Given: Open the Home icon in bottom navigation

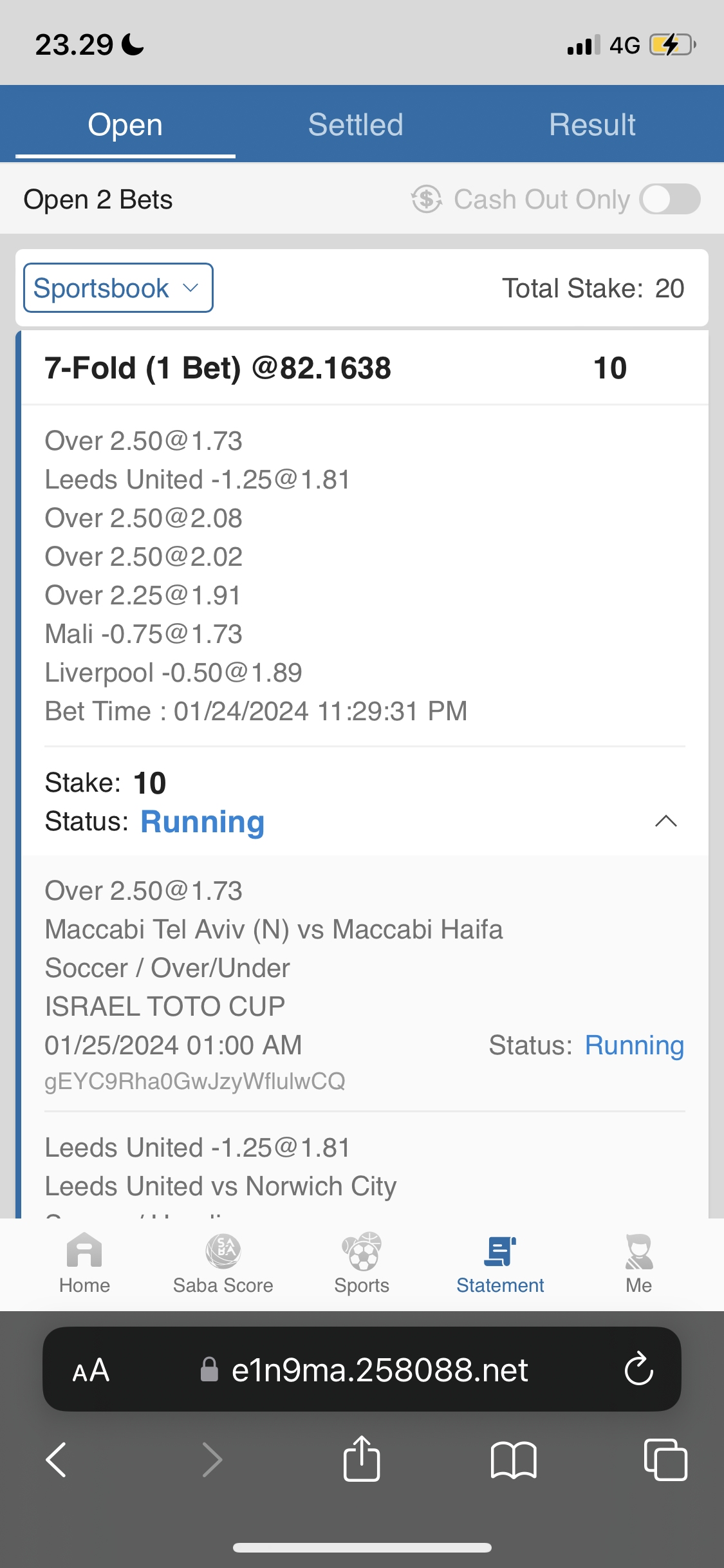Looking at the screenshot, I should point(84,1252).
